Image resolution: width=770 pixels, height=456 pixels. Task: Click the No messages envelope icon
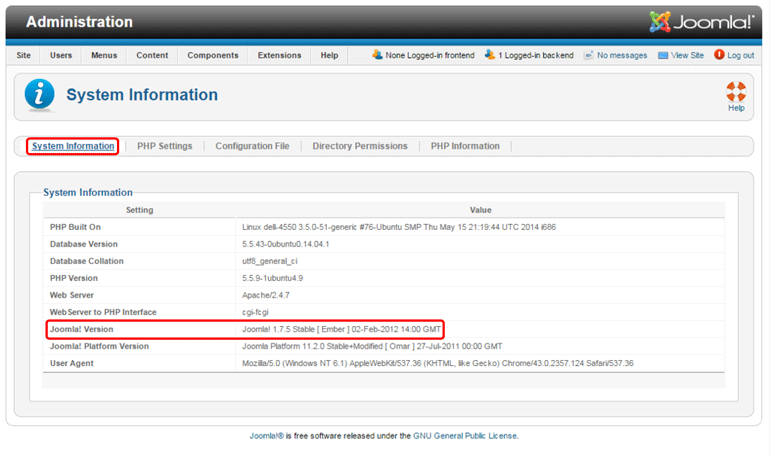click(589, 56)
